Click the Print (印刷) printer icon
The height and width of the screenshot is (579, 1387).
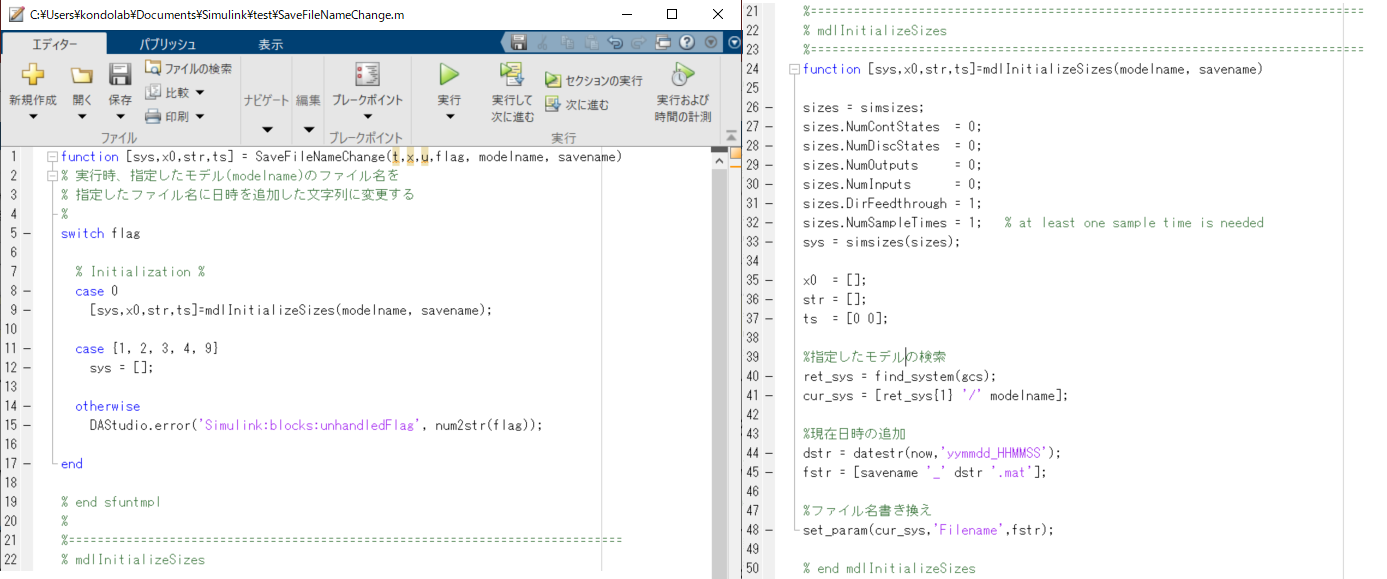153,116
